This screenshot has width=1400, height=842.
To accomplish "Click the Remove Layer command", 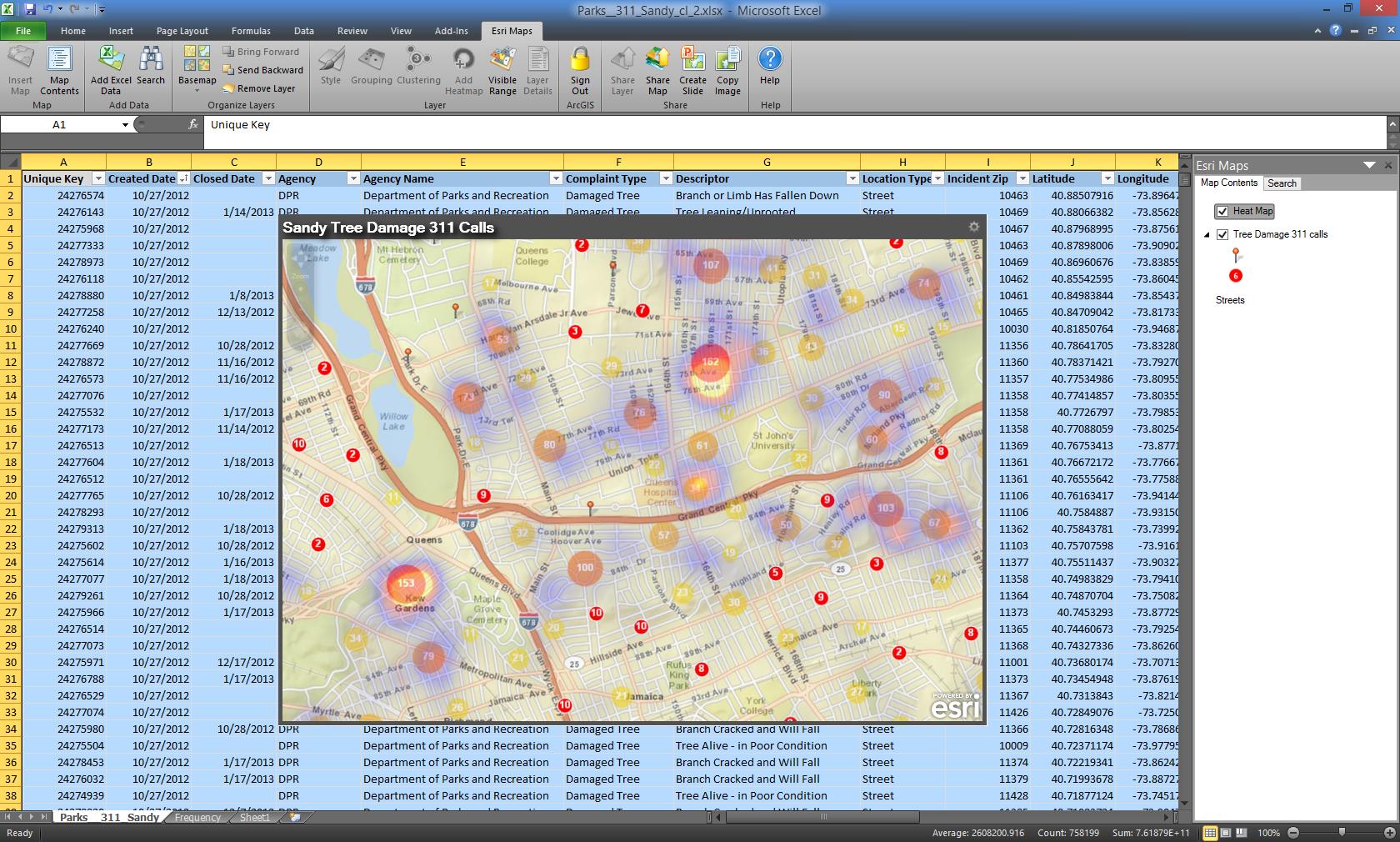I will pos(259,88).
